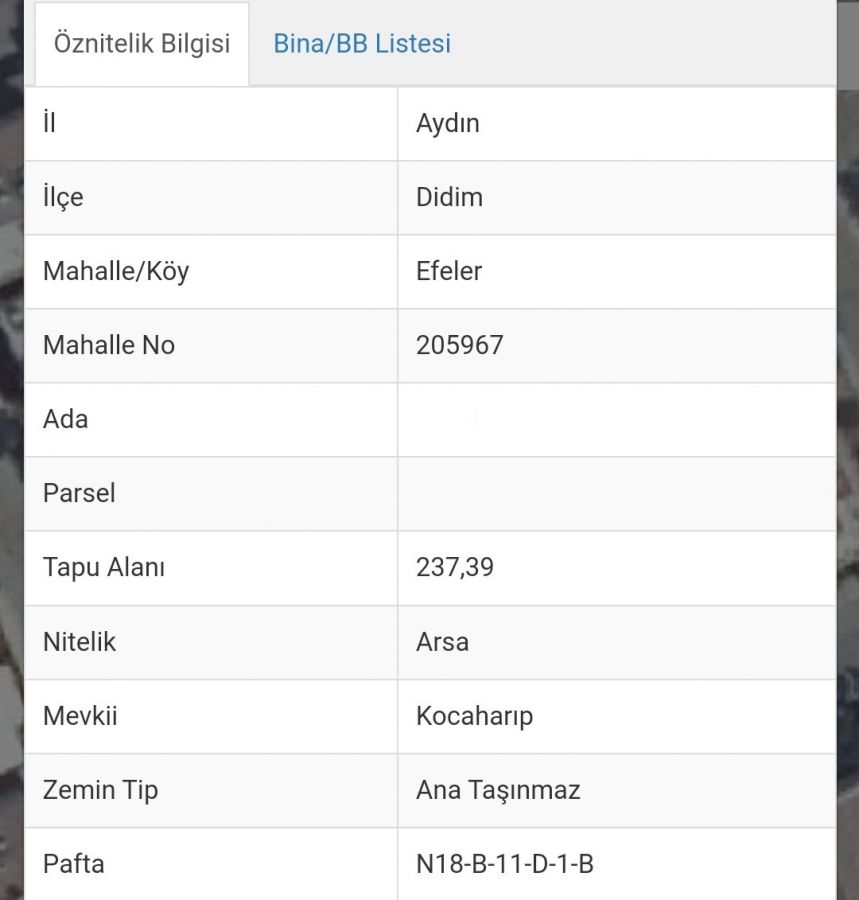Select the Mahalle No value 205967
Viewport: 859px width, 900px height.
click(460, 345)
